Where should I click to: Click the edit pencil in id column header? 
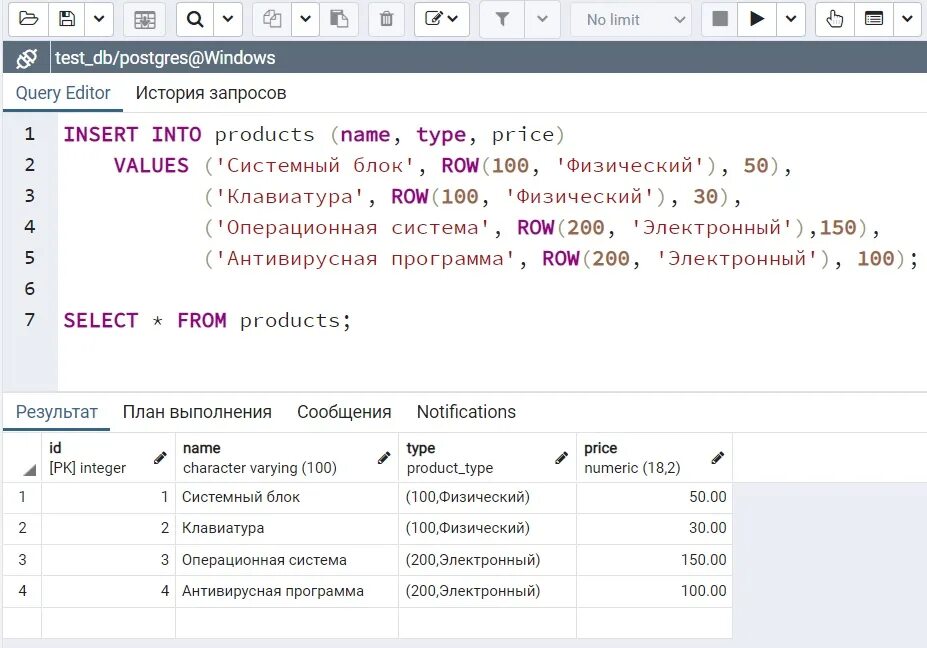160,458
